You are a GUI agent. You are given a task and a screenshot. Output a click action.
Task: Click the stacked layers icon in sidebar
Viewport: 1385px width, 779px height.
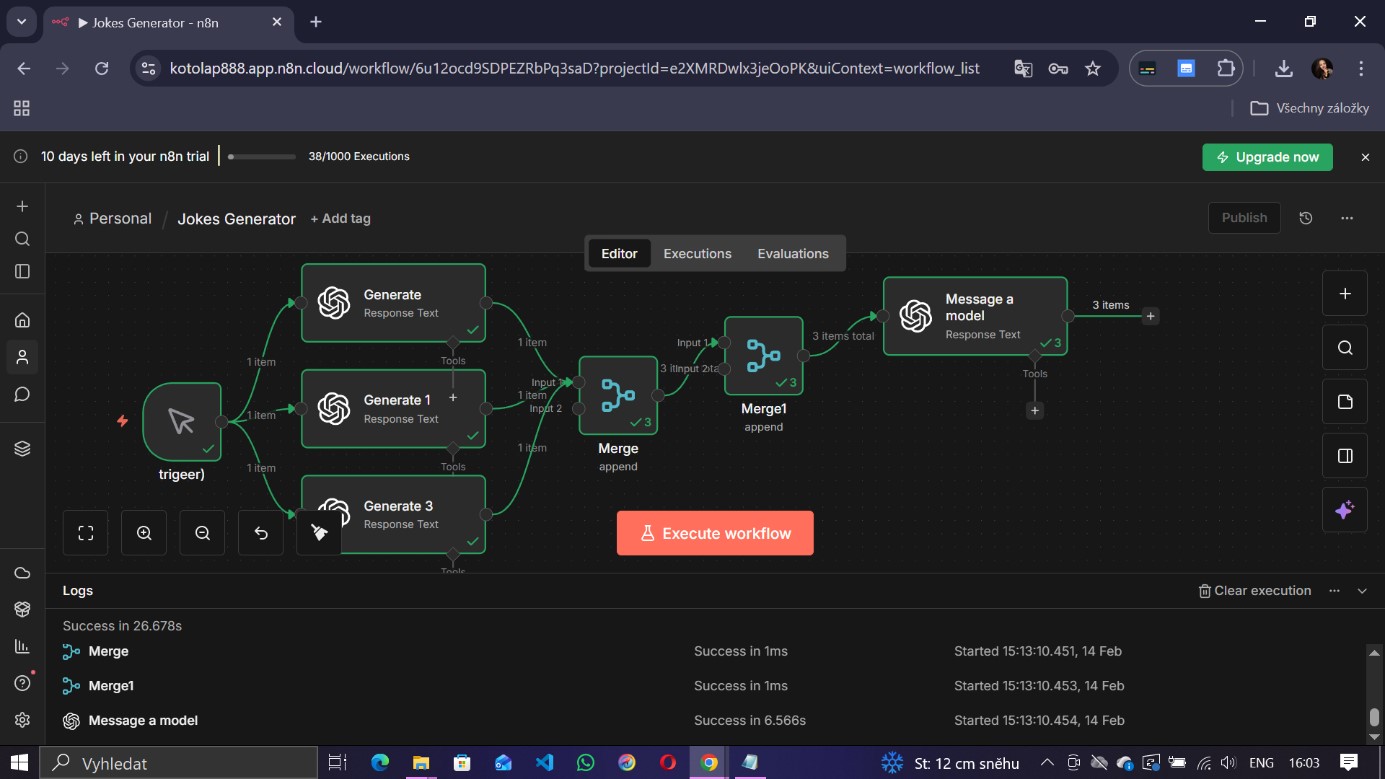[x=22, y=449]
